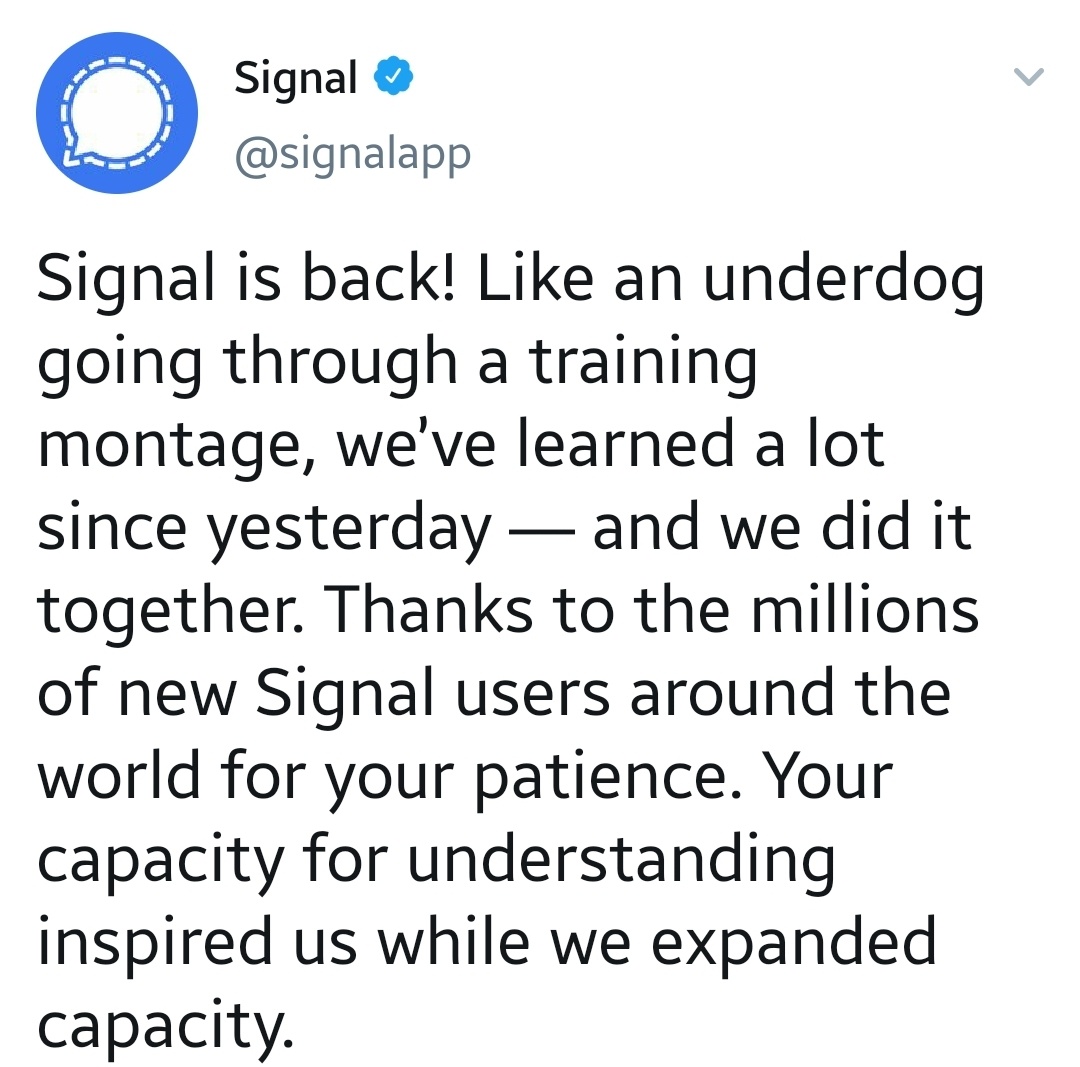Open the @signalapp handle
Screen dimensions: 1080x1067
click(x=353, y=154)
